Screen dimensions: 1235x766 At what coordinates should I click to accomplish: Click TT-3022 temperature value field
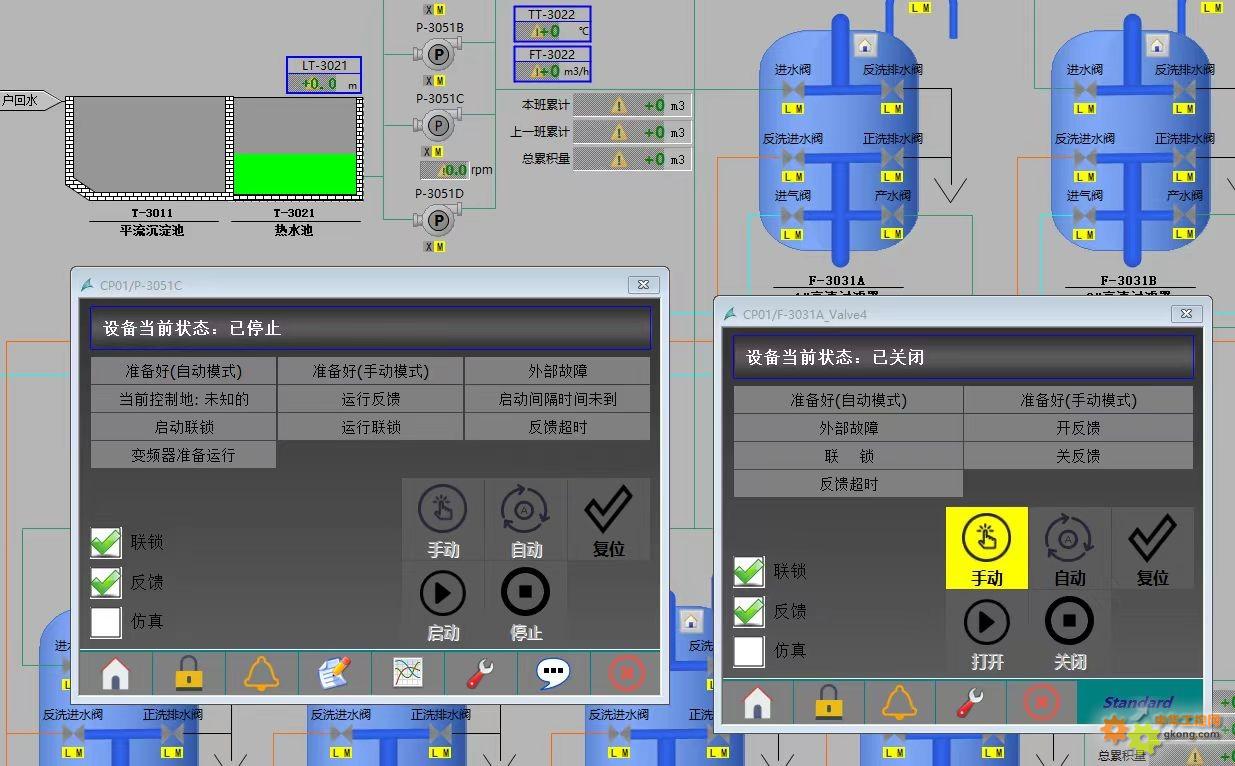[x=552, y=31]
